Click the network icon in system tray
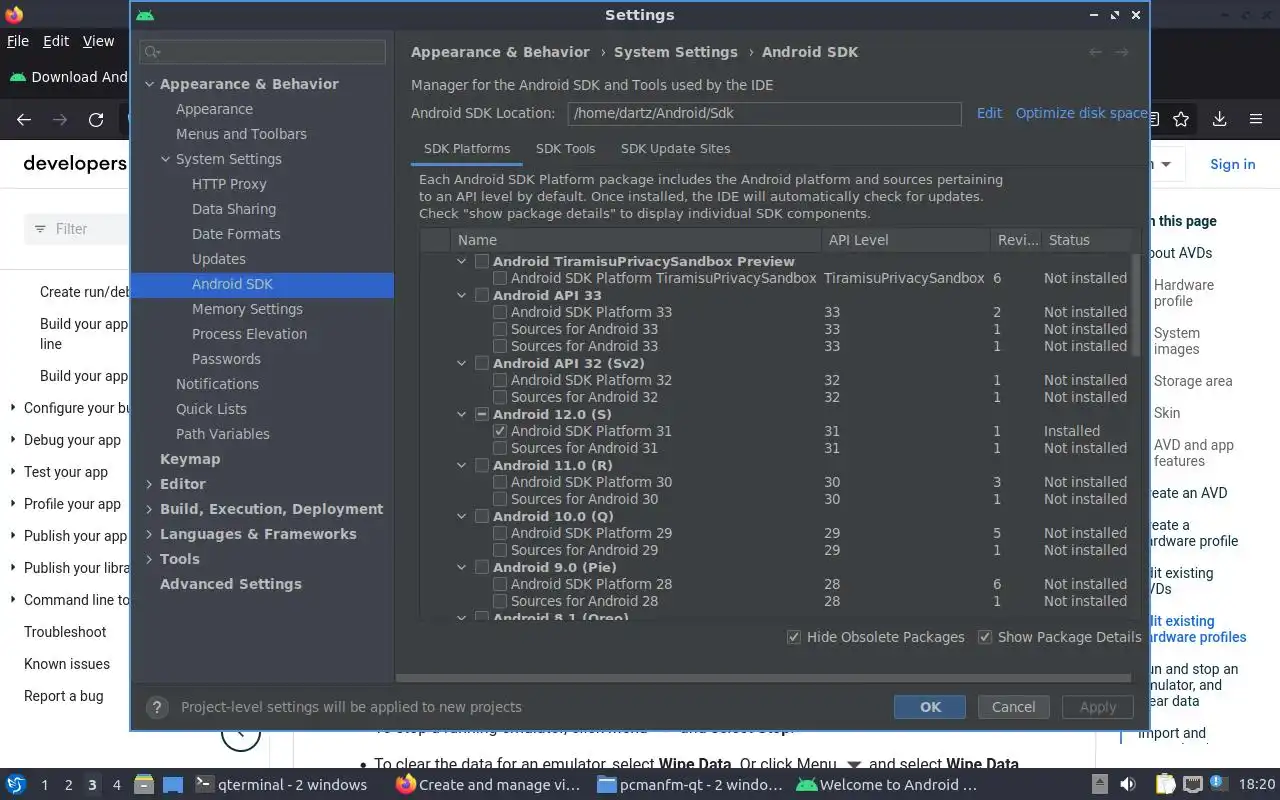Image resolution: width=1280 pixels, height=800 pixels. 1192,784
